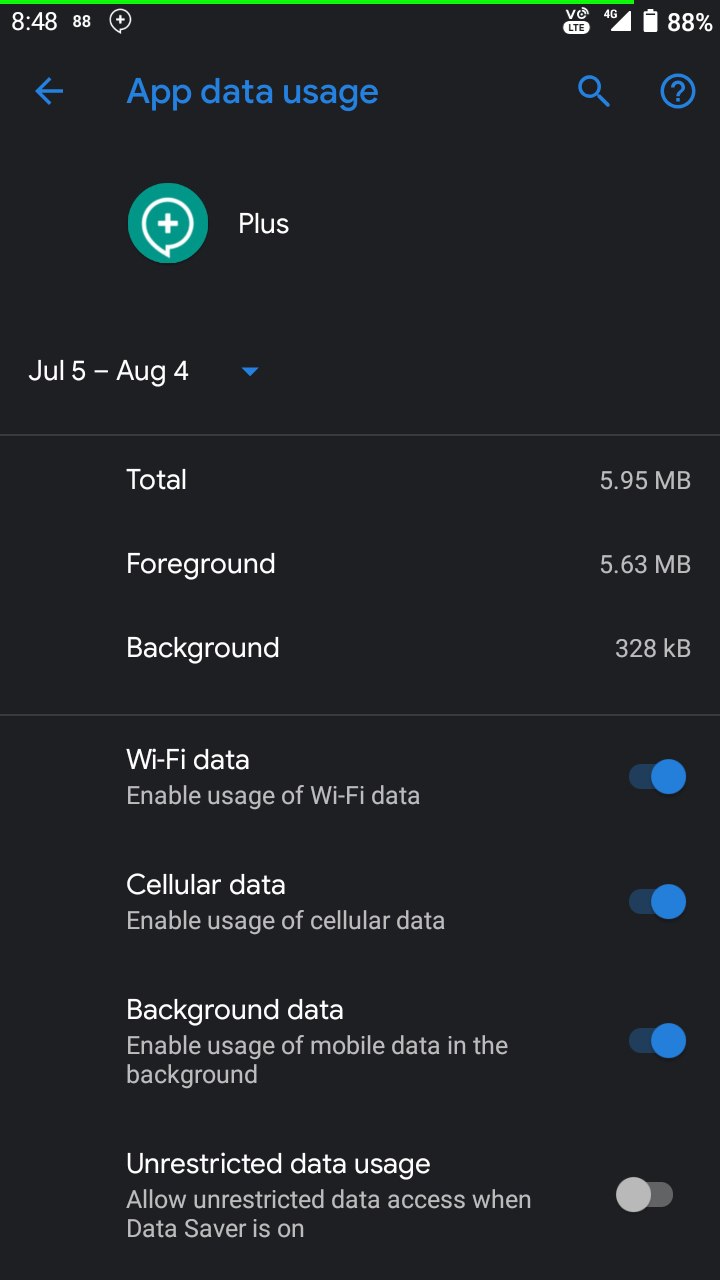This screenshot has width=720, height=1280.
Task: Select the Foreground usage row
Action: click(x=360, y=564)
